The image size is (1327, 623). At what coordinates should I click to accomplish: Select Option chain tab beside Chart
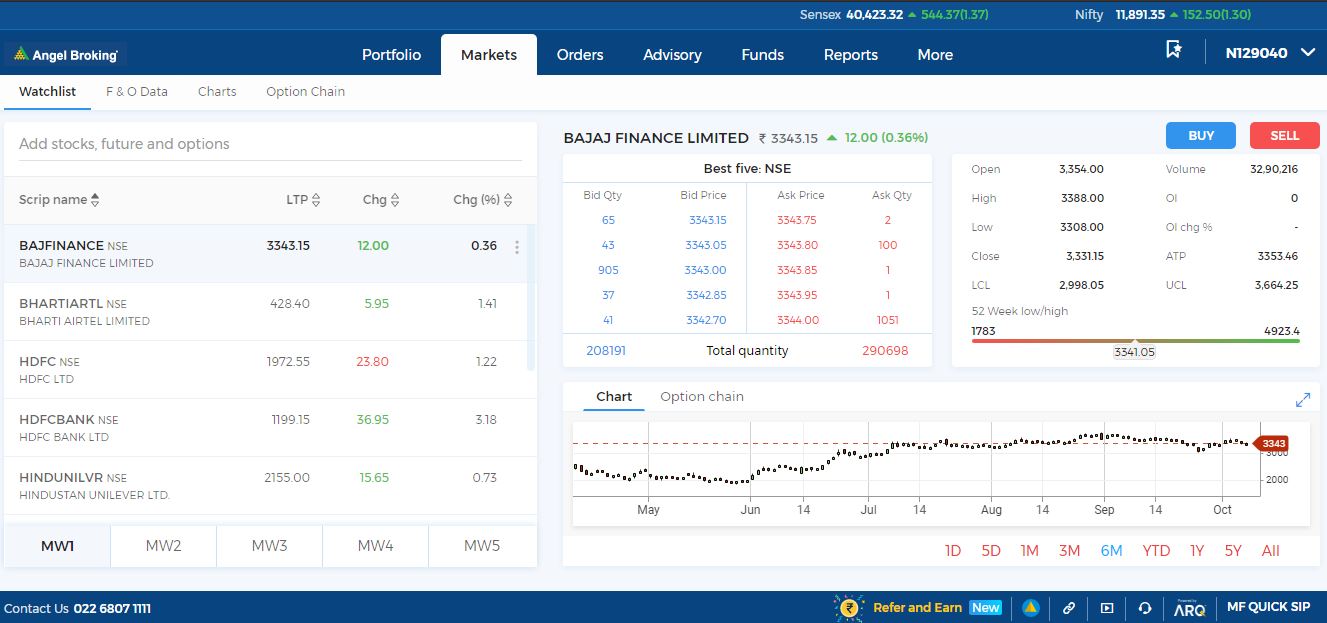pos(702,397)
